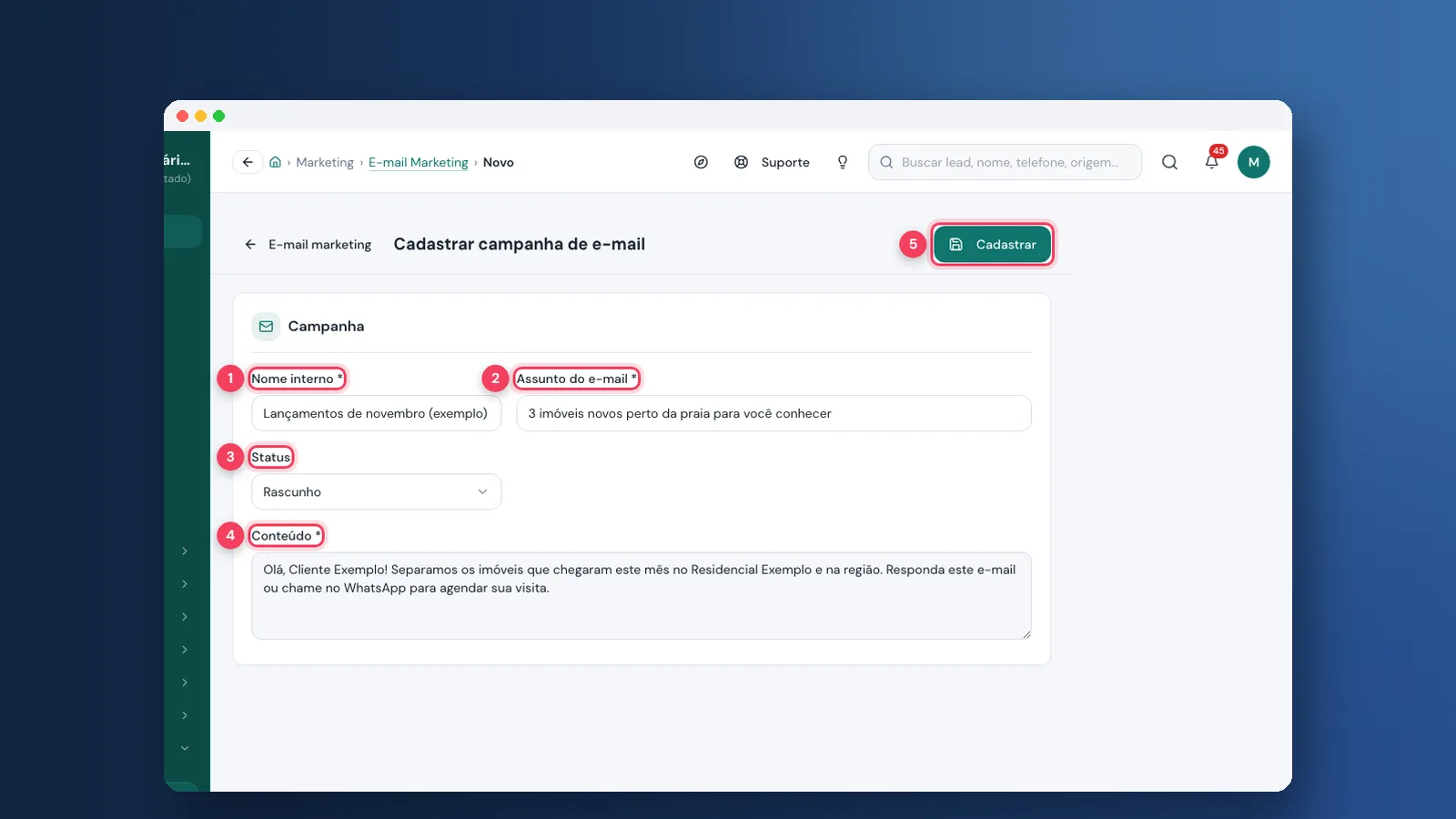Click the magnifier icon left of the bell
1456x819 pixels.
coord(1169,162)
